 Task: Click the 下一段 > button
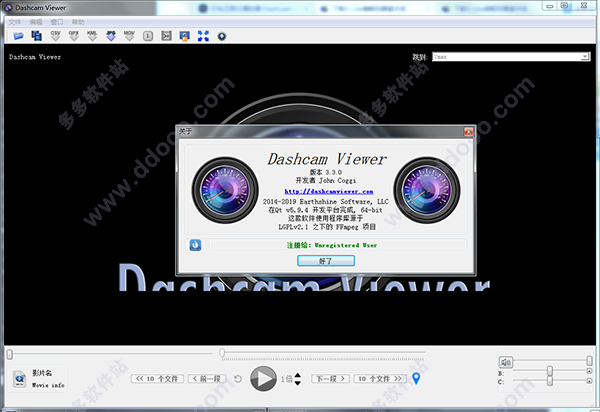click(x=330, y=378)
